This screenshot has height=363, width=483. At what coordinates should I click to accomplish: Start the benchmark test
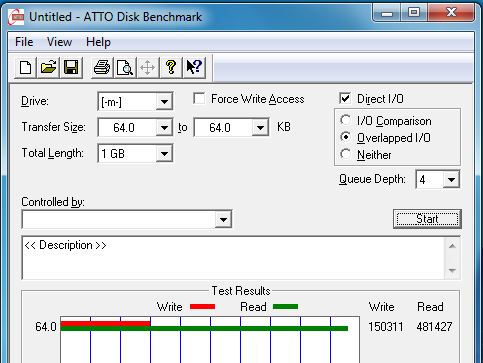[427, 219]
